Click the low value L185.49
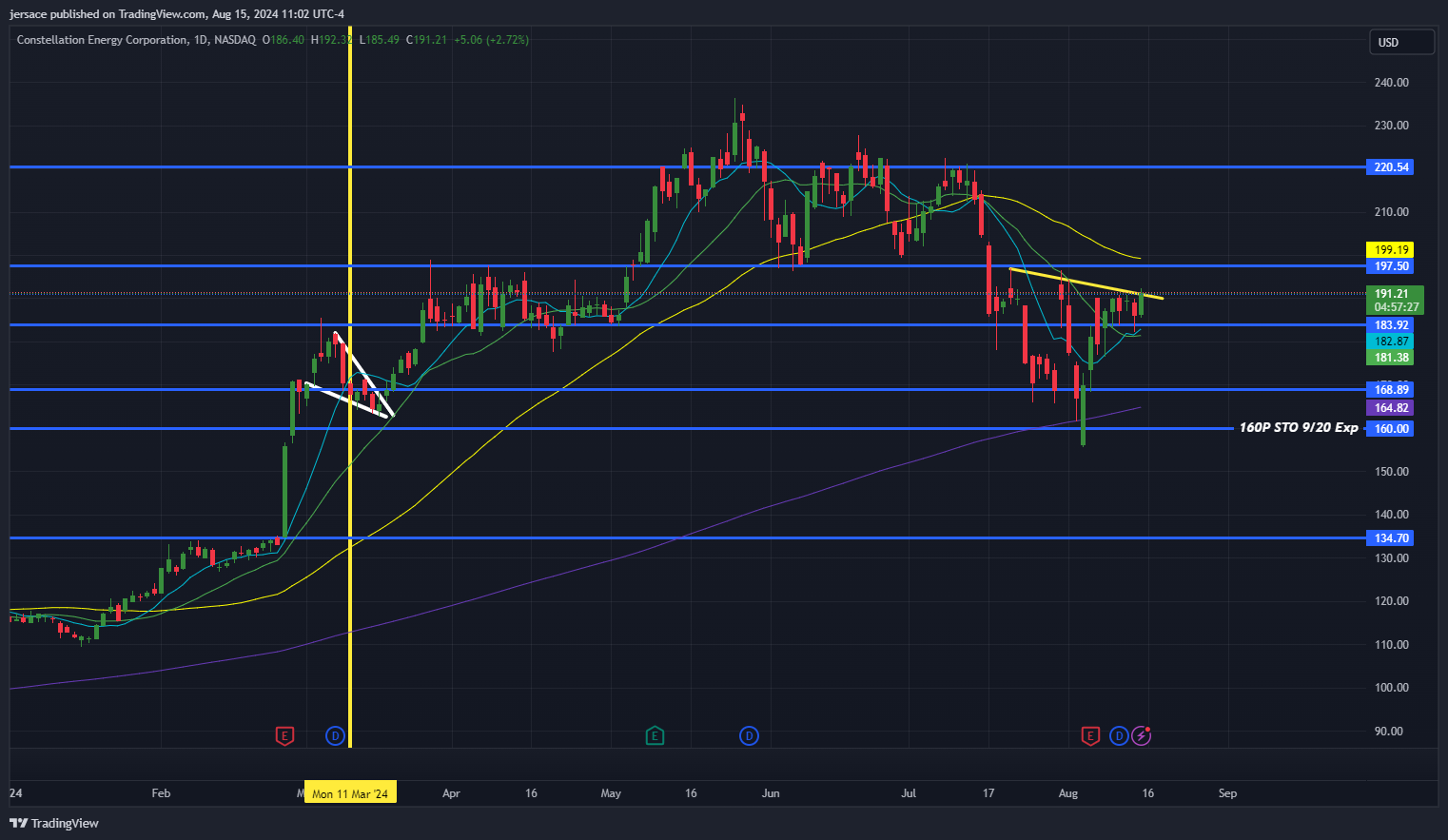Screen dimensions: 1448x840 pyautogui.click(x=380, y=40)
